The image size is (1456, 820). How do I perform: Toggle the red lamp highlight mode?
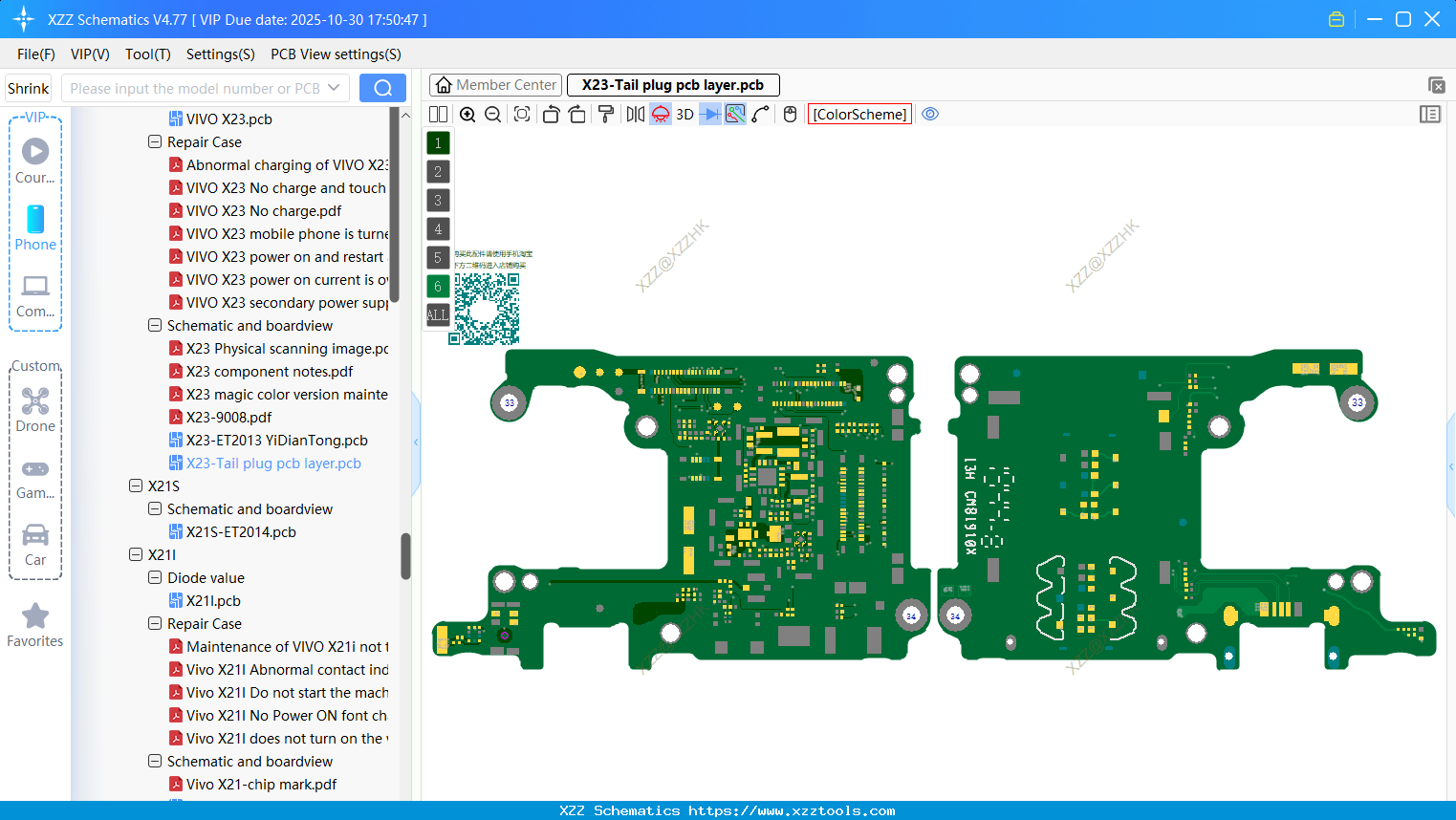(x=660, y=114)
